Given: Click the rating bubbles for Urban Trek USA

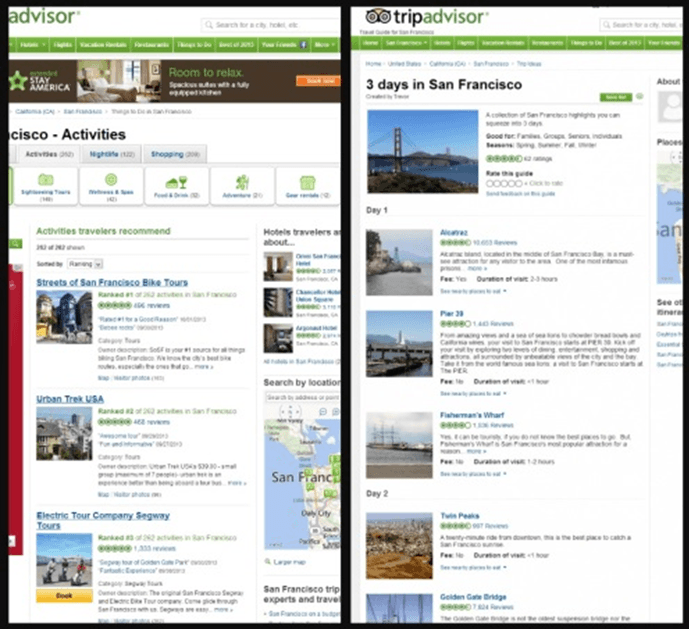Looking at the screenshot, I should 114,422.
